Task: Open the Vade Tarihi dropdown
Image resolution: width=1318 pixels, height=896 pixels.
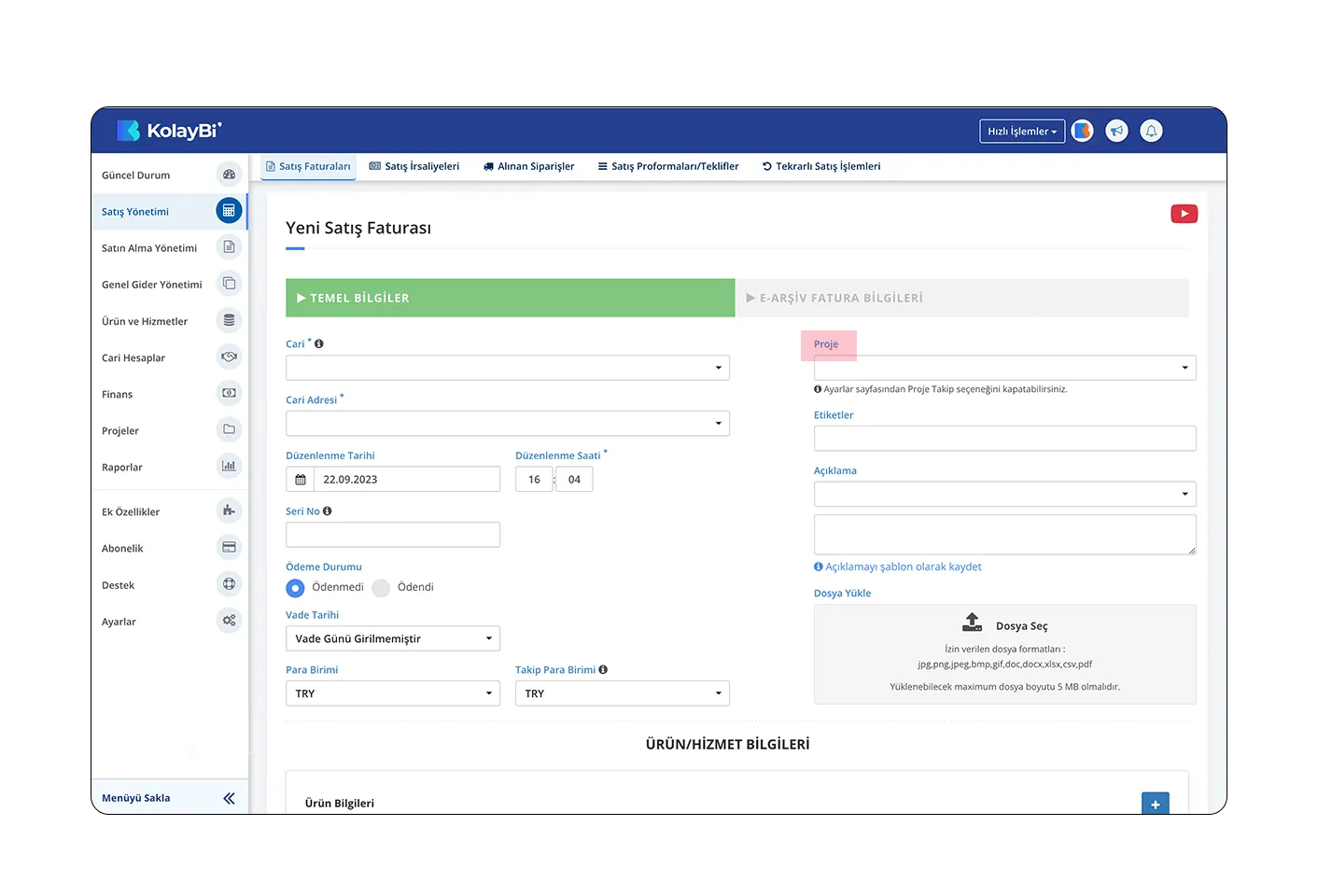Action: click(x=393, y=638)
